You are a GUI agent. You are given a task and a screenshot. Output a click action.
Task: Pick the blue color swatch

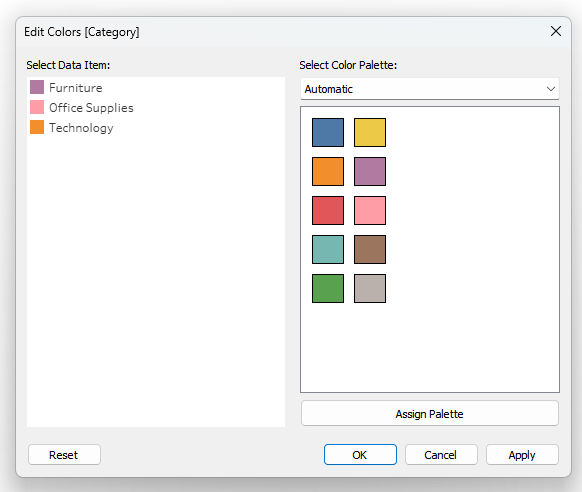click(x=328, y=132)
